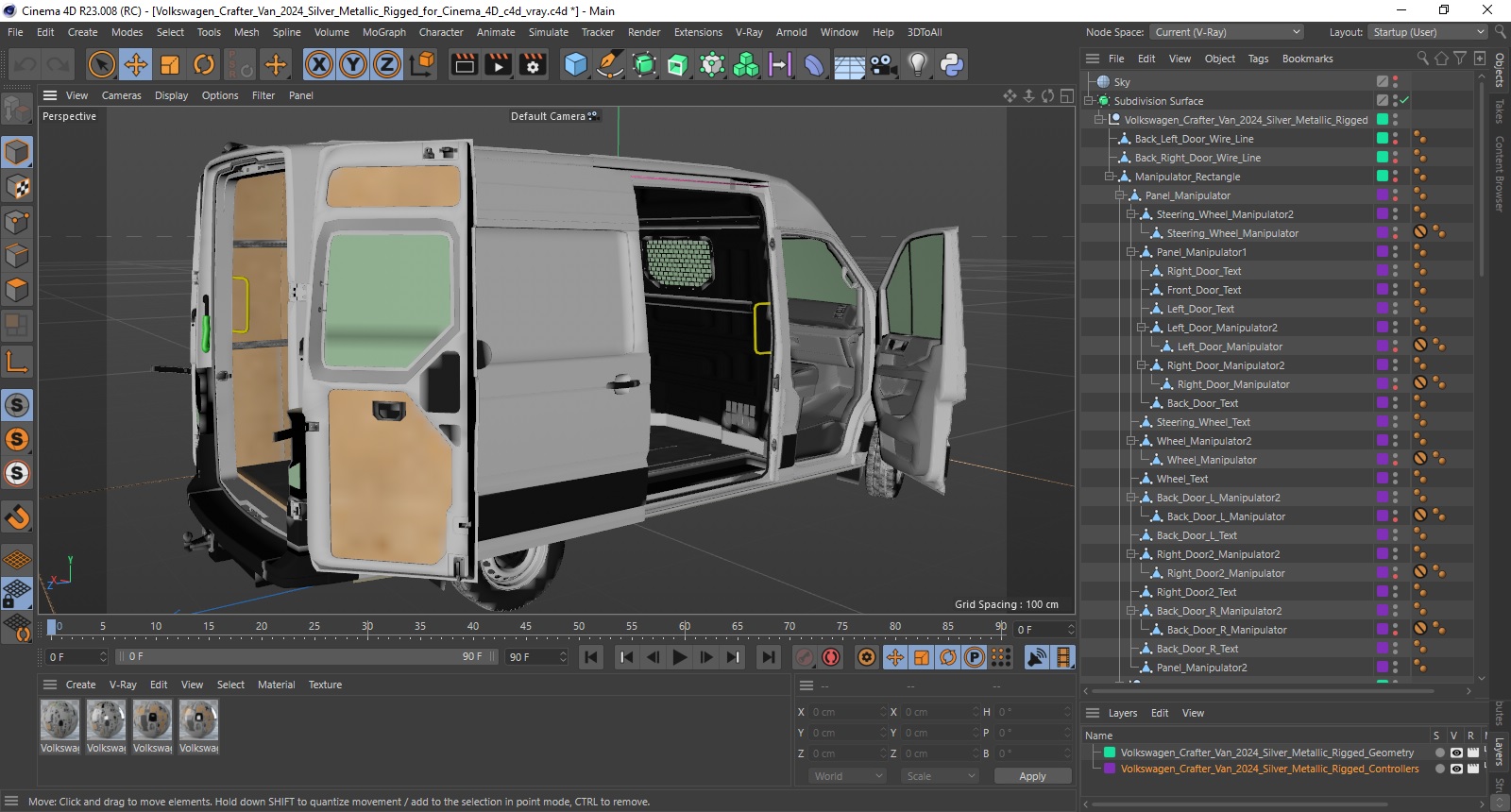Render the active view with clapboard icon
The height and width of the screenshot is (812, 1511).
pos(465,64)
